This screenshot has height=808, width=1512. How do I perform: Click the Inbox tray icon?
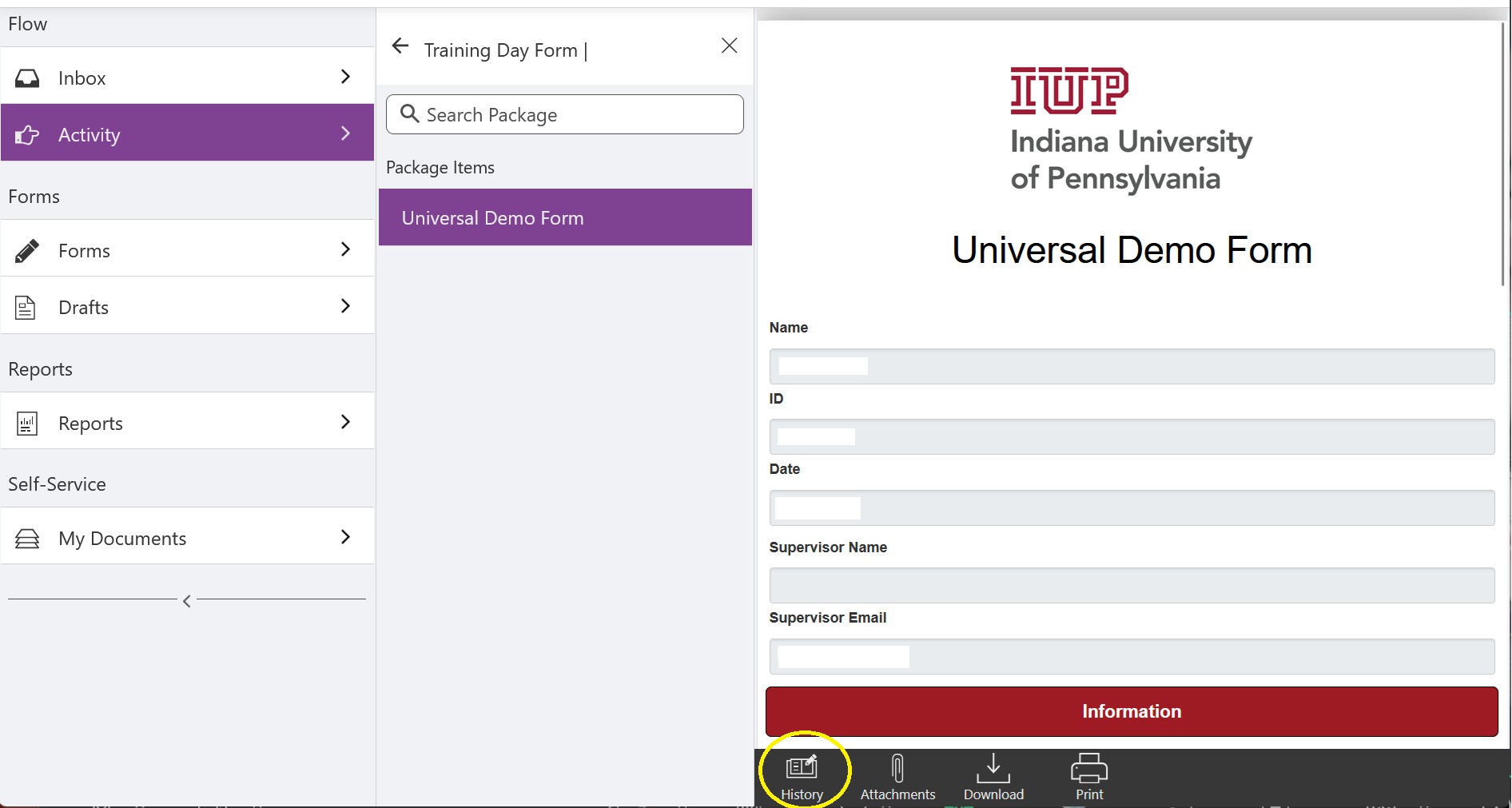coord(27,78)
